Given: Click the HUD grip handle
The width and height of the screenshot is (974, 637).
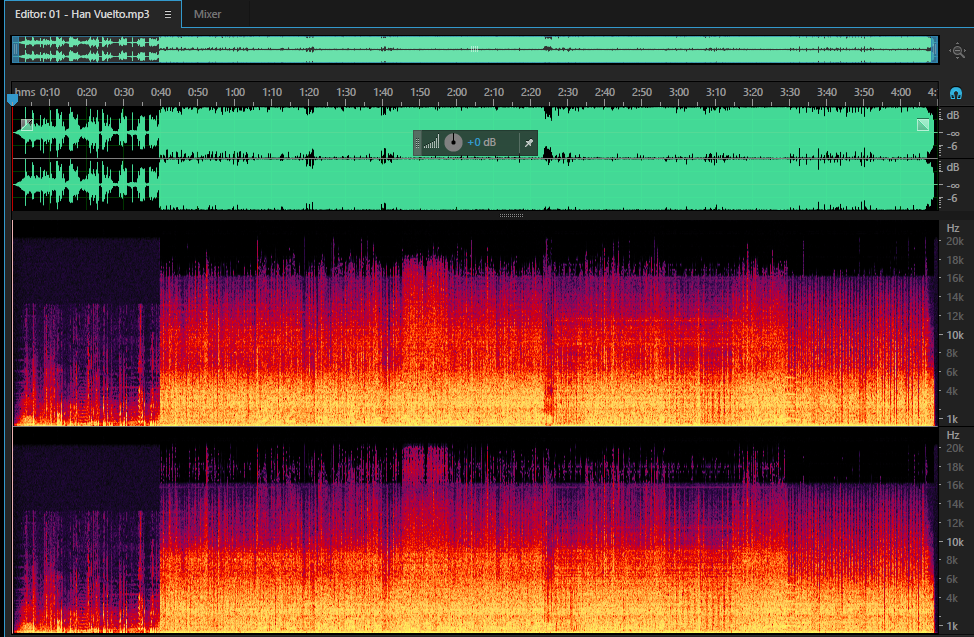Looking at the screenshot, I should 417,143.
